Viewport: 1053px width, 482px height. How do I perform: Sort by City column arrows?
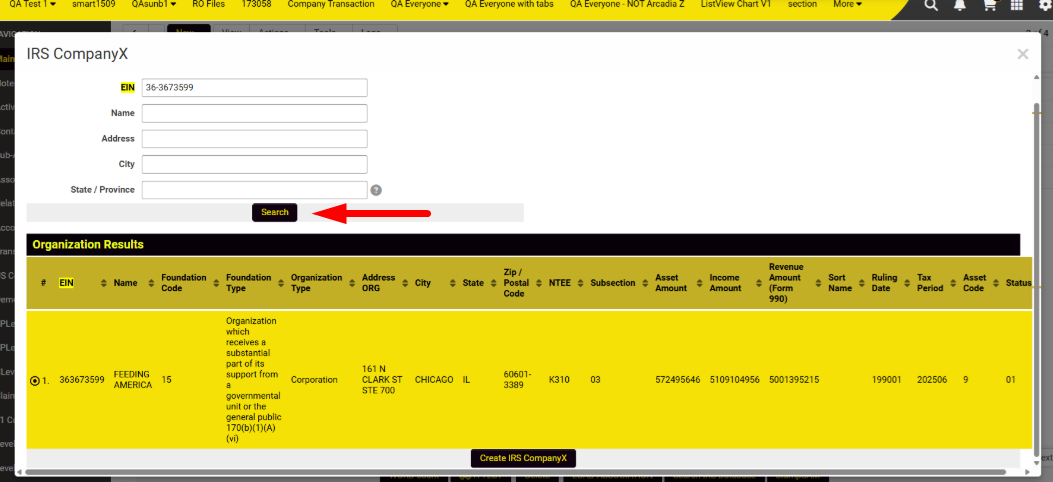click(x=453, y=283)
